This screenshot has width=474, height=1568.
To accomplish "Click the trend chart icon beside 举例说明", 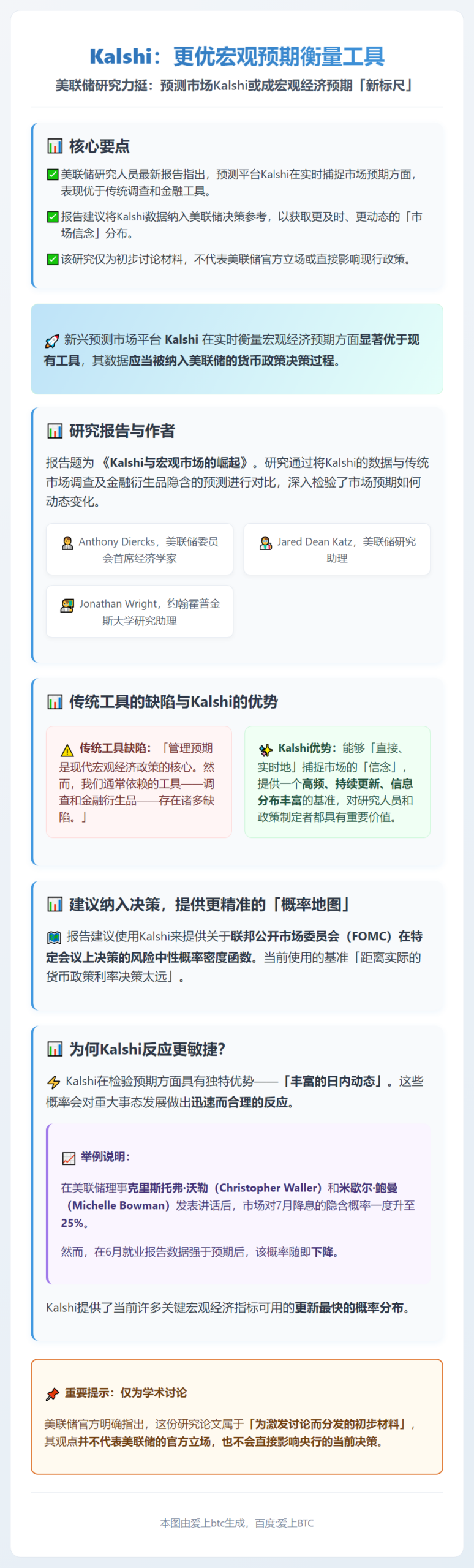I will click(x=69, y=1158).
